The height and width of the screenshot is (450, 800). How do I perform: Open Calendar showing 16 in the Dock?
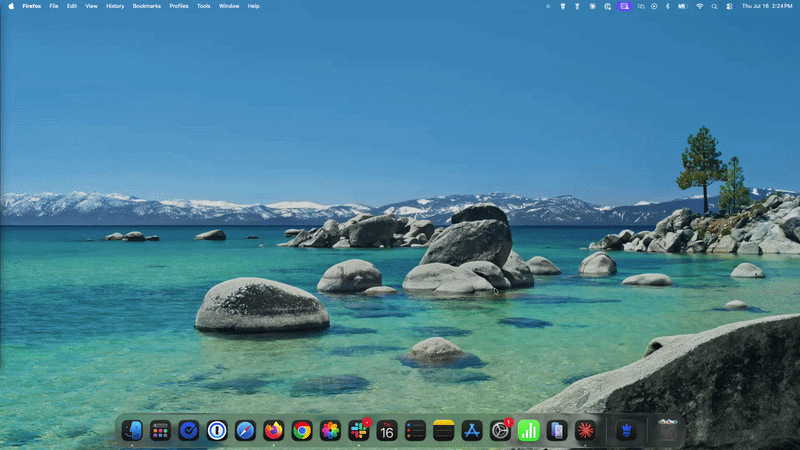pos(387,431)
